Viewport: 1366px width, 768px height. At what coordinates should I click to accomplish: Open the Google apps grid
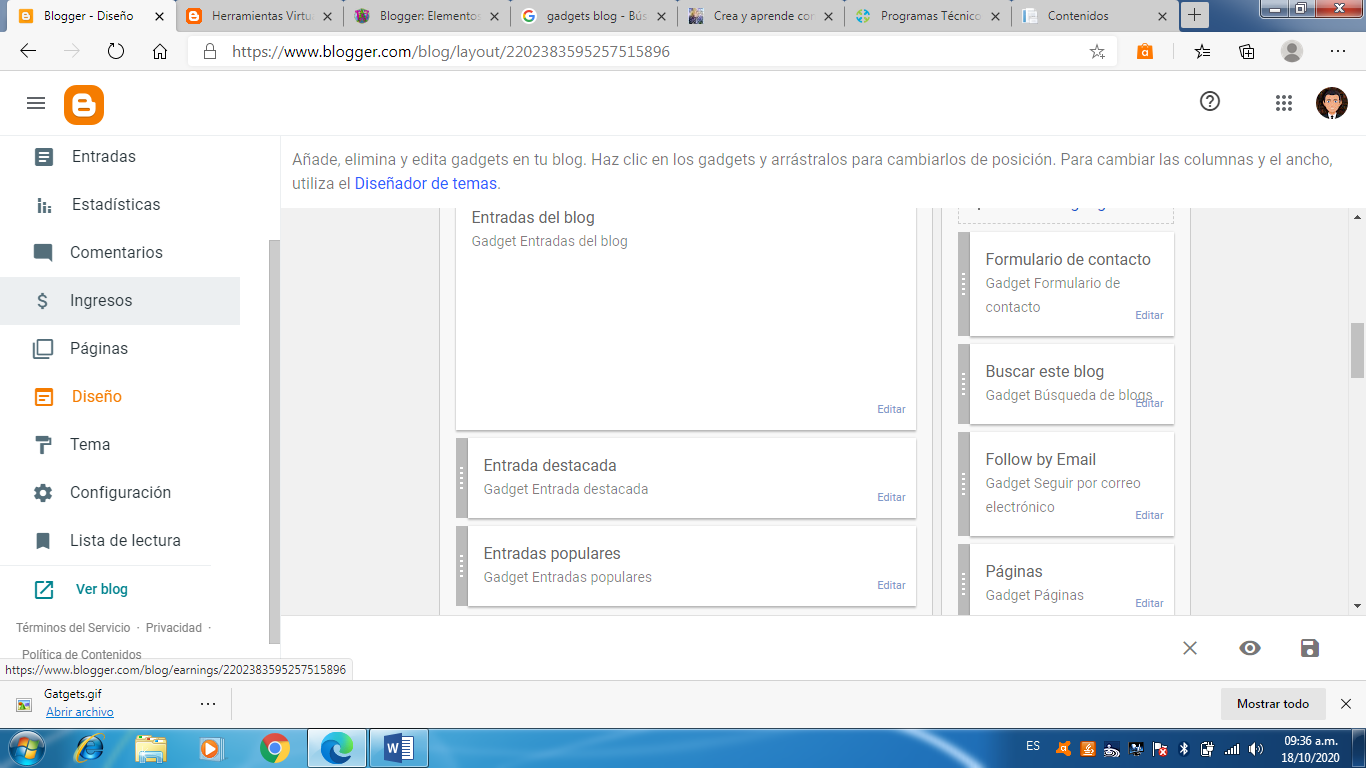(1284, 102)
